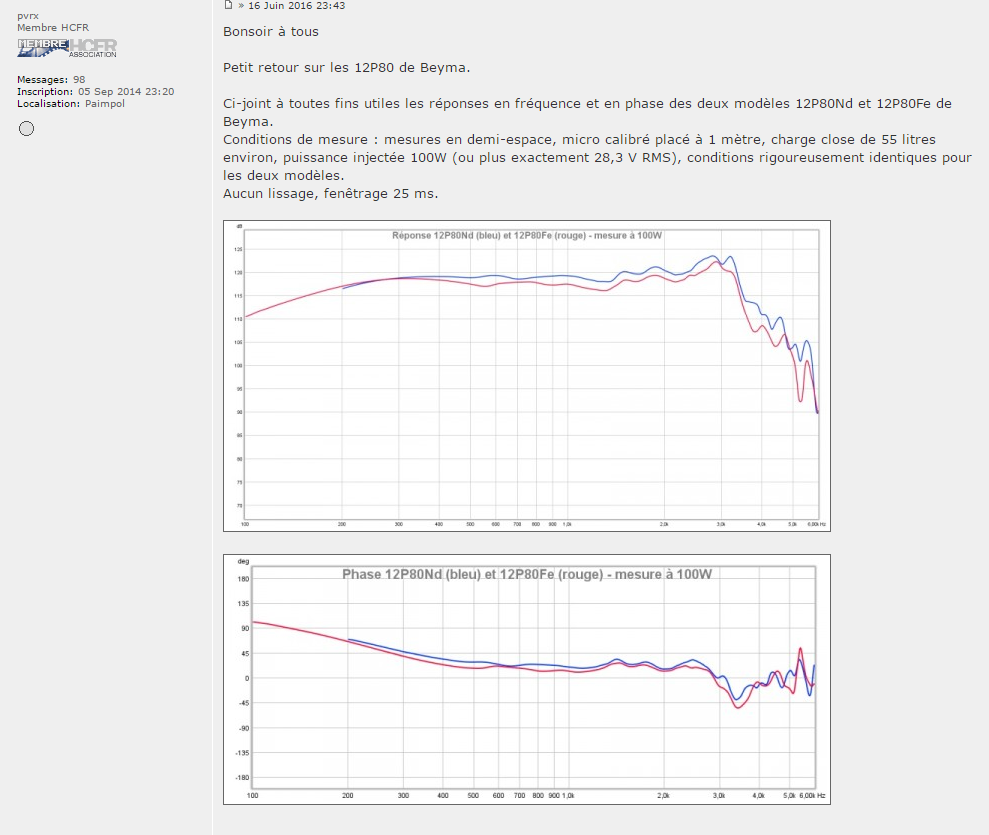Viewport: 989px width, 835px height.
Task: Open pvrx user profile link
Action: tap(28, 16)
